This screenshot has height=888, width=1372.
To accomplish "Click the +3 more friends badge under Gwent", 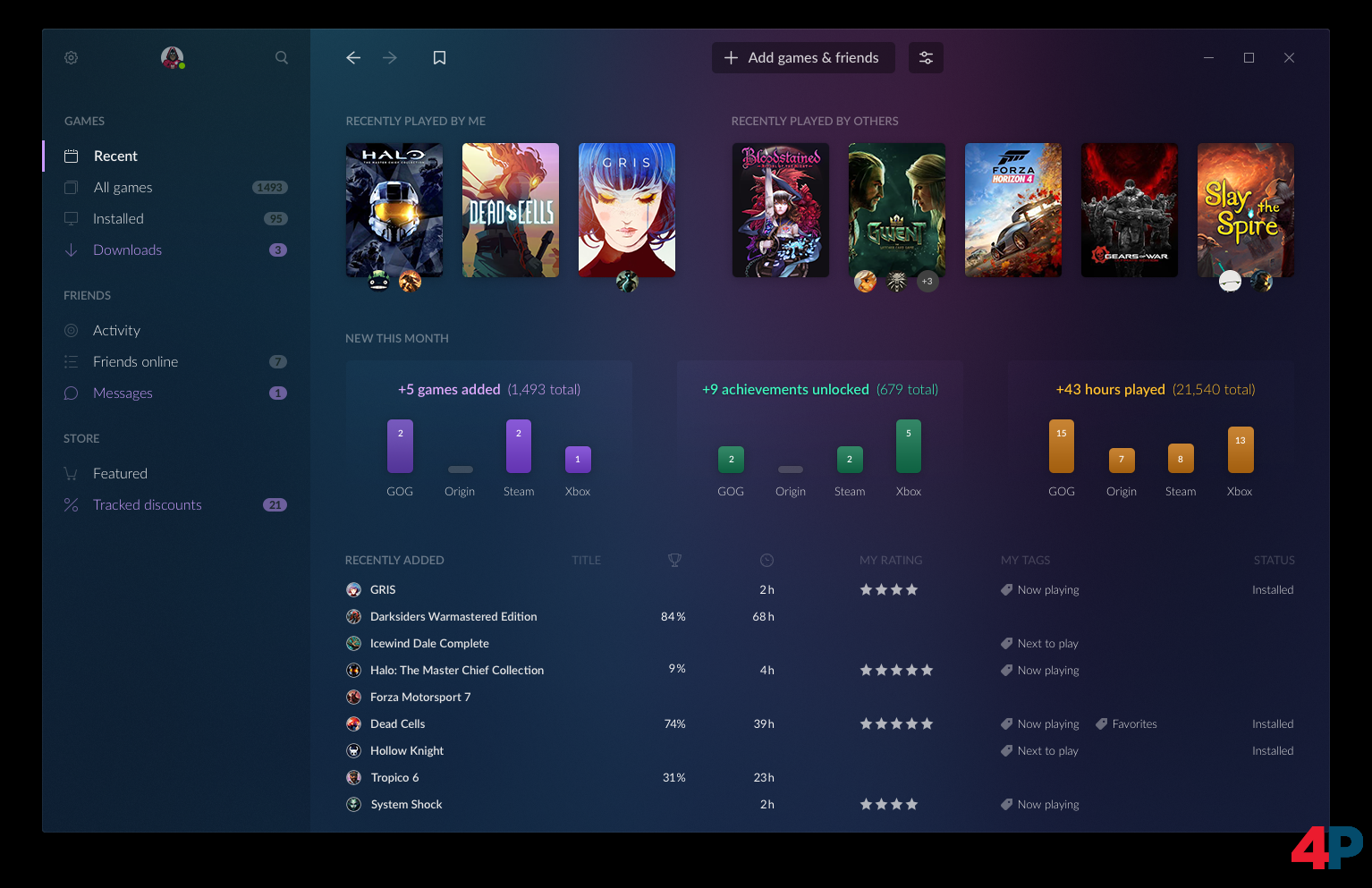I will click(x=927, y=282).
